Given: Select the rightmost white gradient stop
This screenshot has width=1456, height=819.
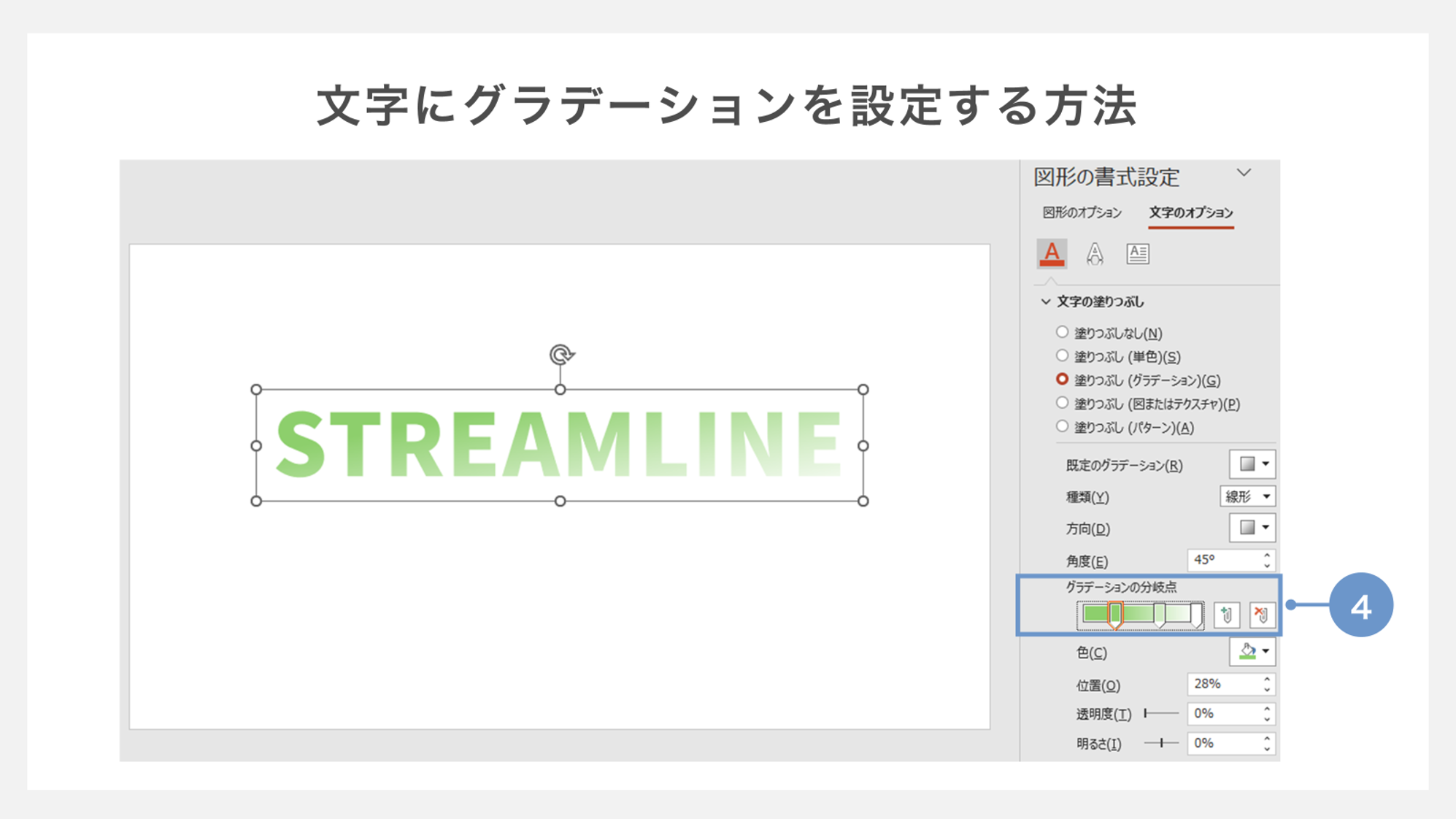Looking at the screenshot, I should [x=1196, y=615].
